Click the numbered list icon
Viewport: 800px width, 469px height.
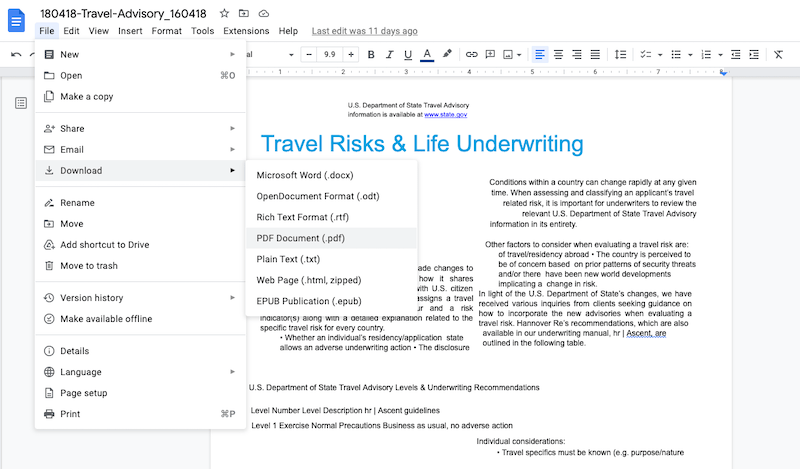coord(706,55)
